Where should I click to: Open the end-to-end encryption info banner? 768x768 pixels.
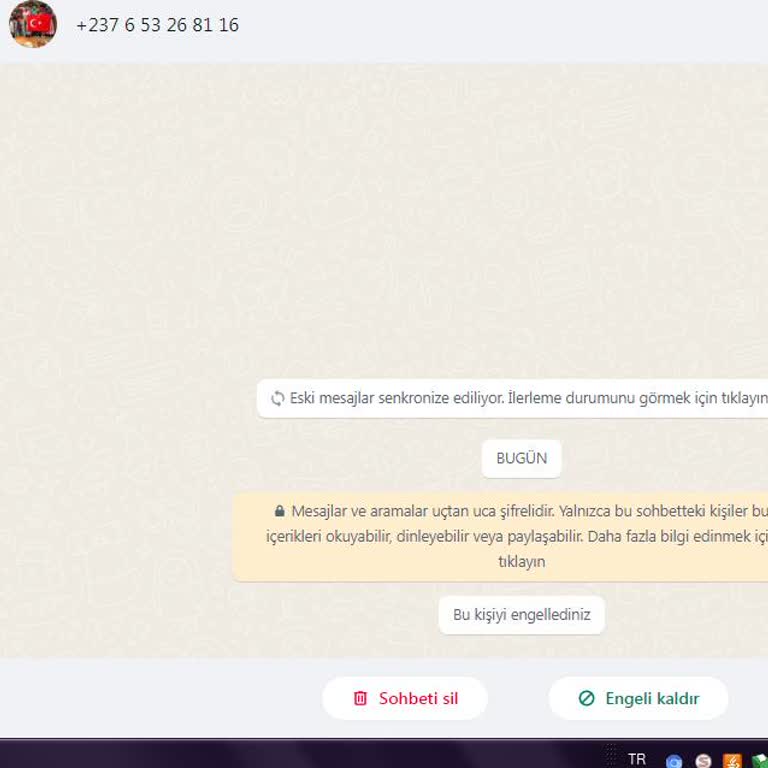tap(500, 537)
